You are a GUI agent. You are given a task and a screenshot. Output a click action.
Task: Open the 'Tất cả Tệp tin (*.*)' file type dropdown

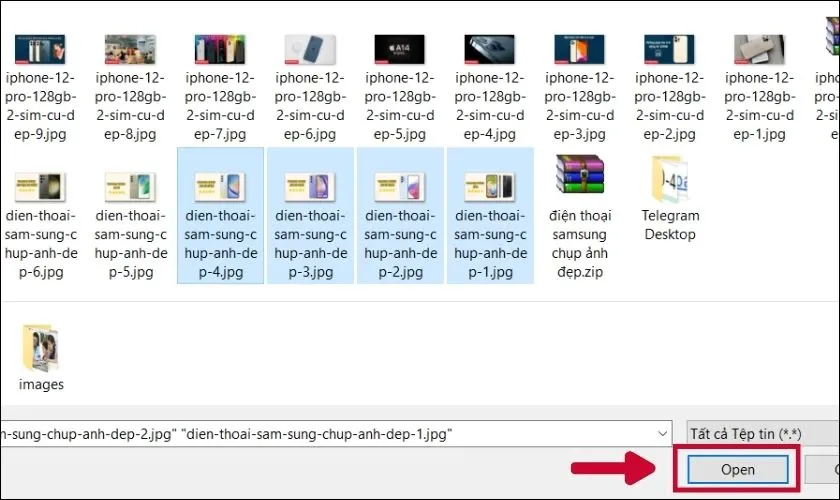click(760, 434)
